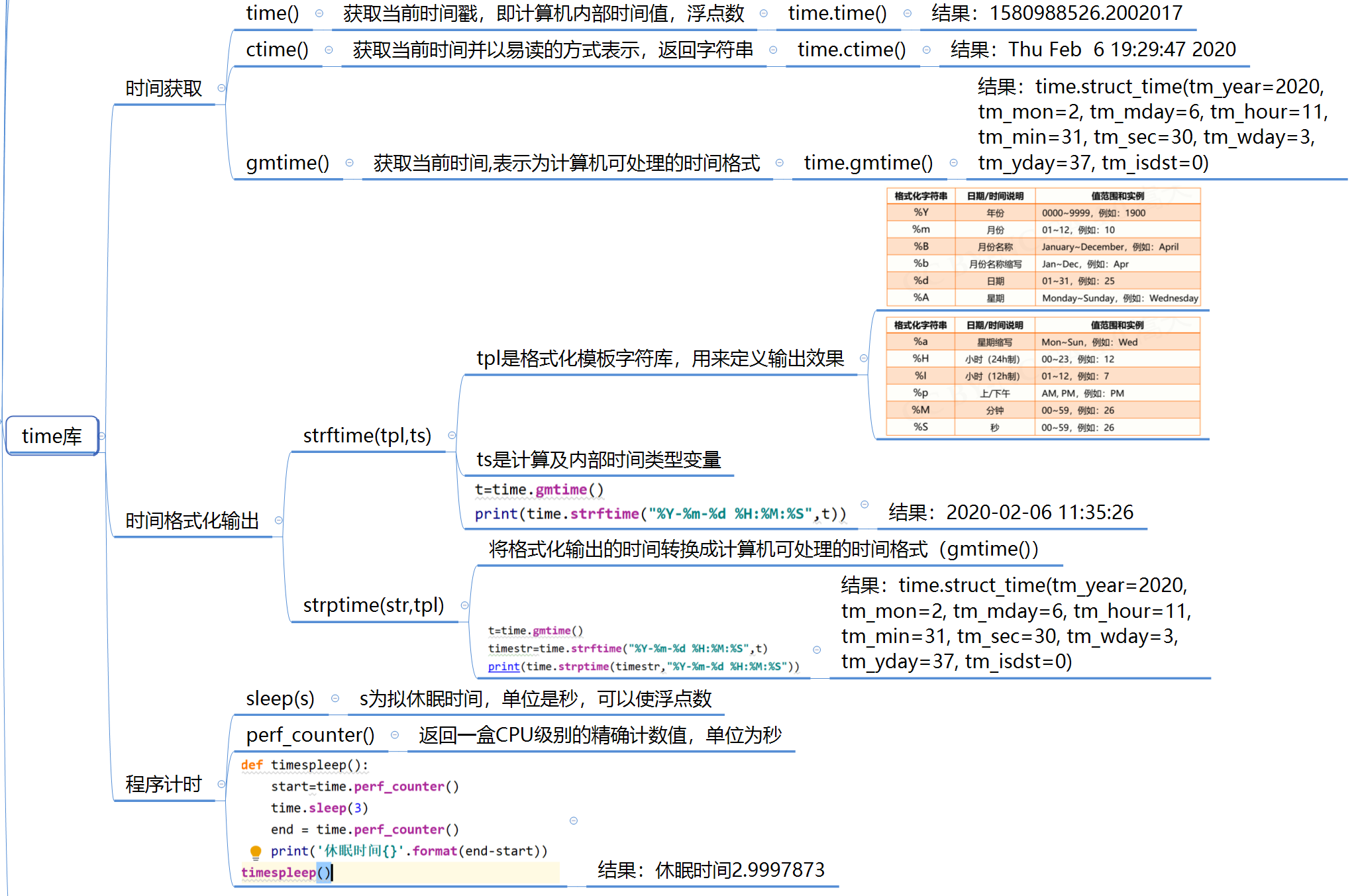Collapse the branch circle after gmtime() node
Viewport: 1358px width, 896px height.
tap(349, 162)
